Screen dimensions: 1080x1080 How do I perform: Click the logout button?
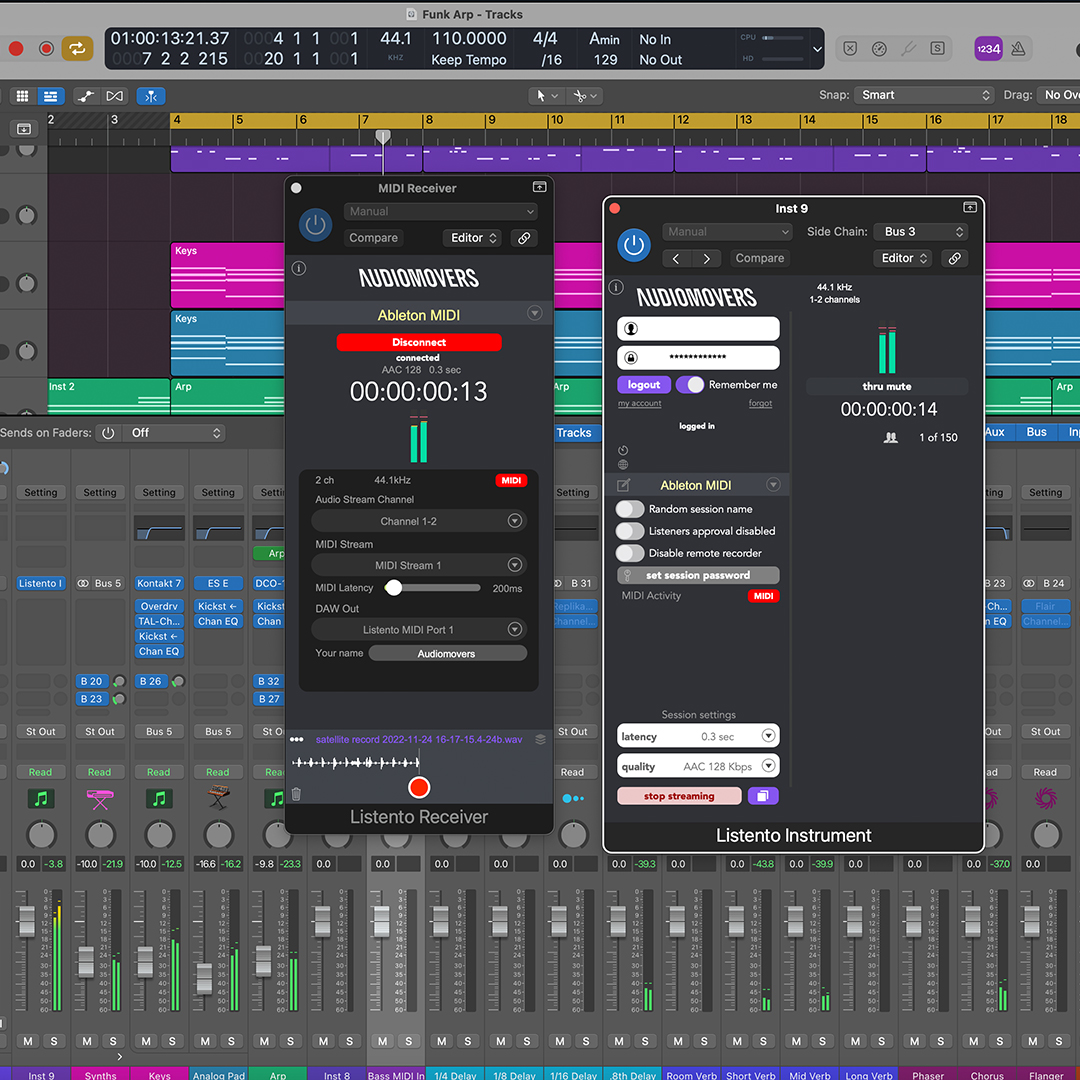point(644,385)
